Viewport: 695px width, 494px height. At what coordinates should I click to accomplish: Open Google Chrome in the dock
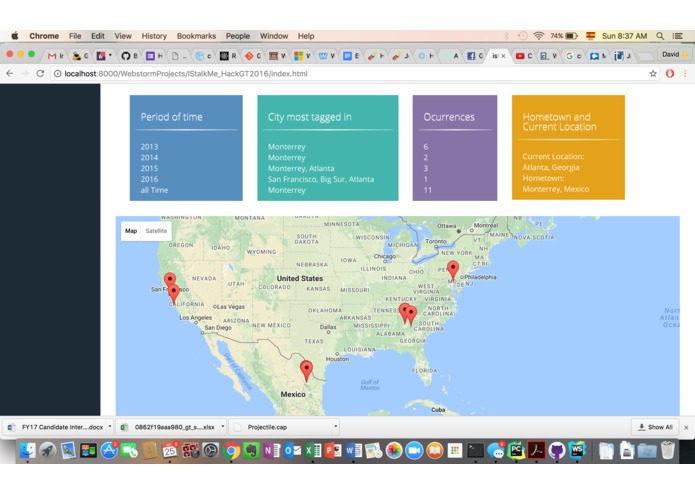pyautogui.click(x=231, y=451)
